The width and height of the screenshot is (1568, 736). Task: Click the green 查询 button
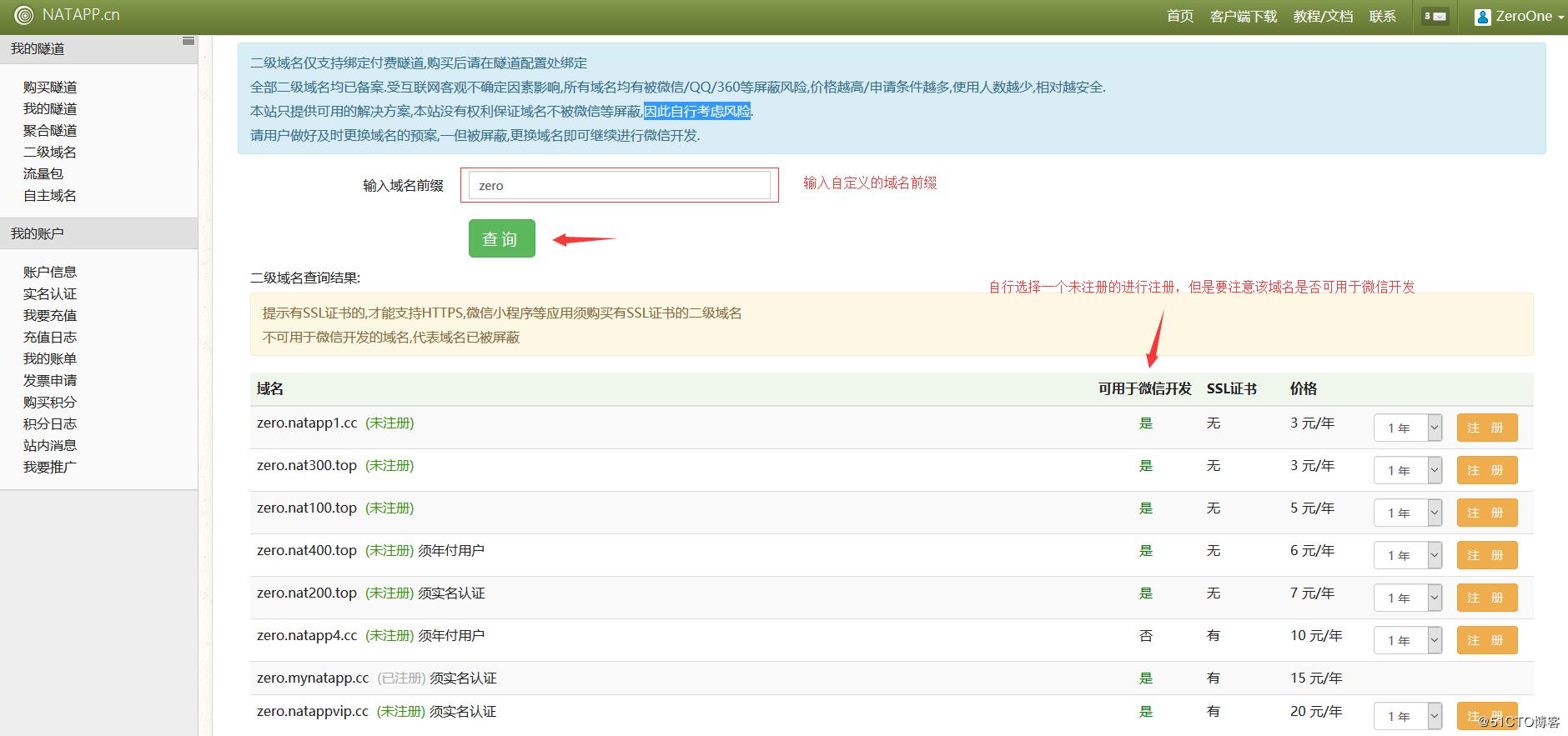click(x=501, y=238)
